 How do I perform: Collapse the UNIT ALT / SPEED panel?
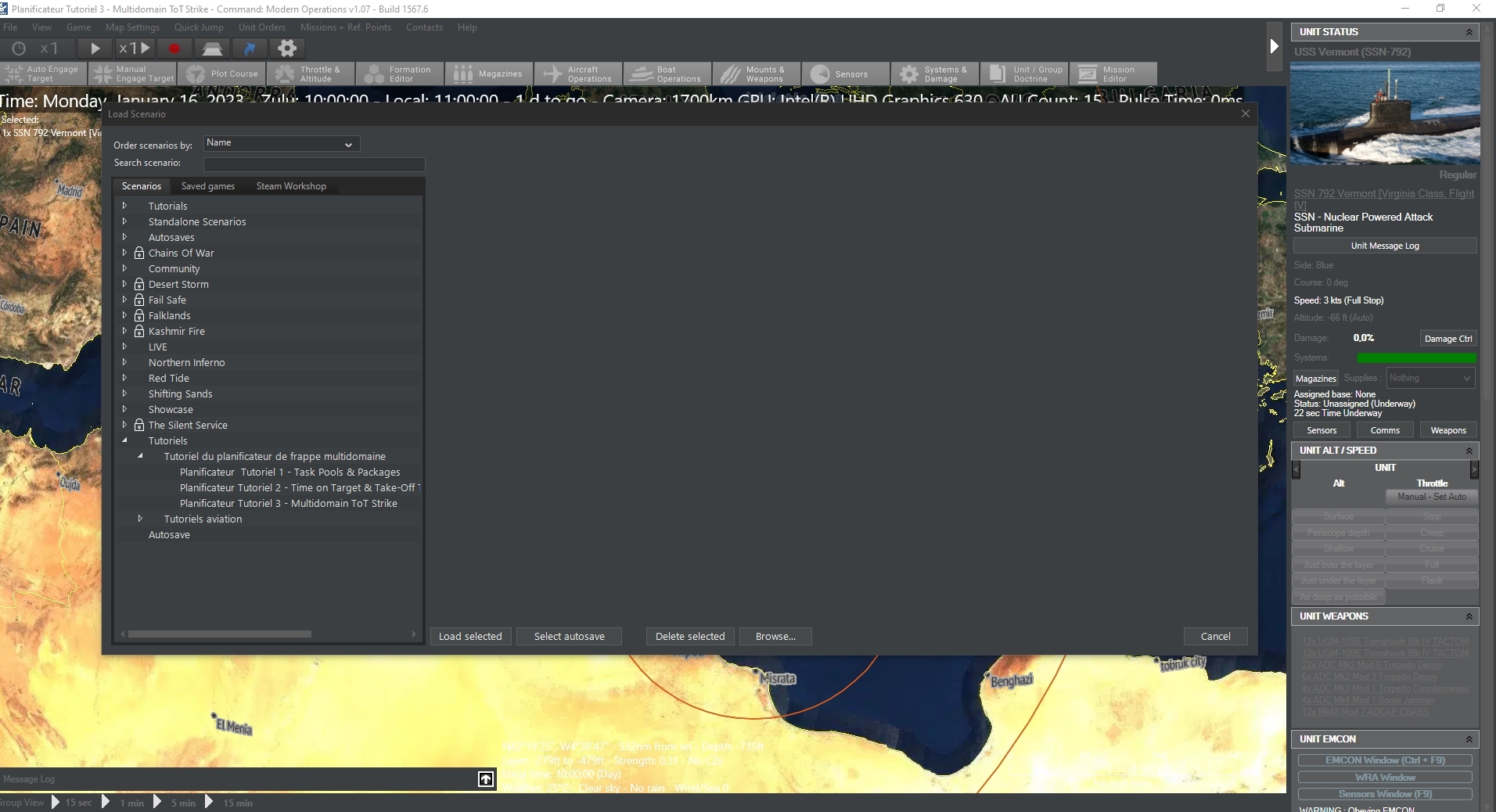click(1469, 451)
